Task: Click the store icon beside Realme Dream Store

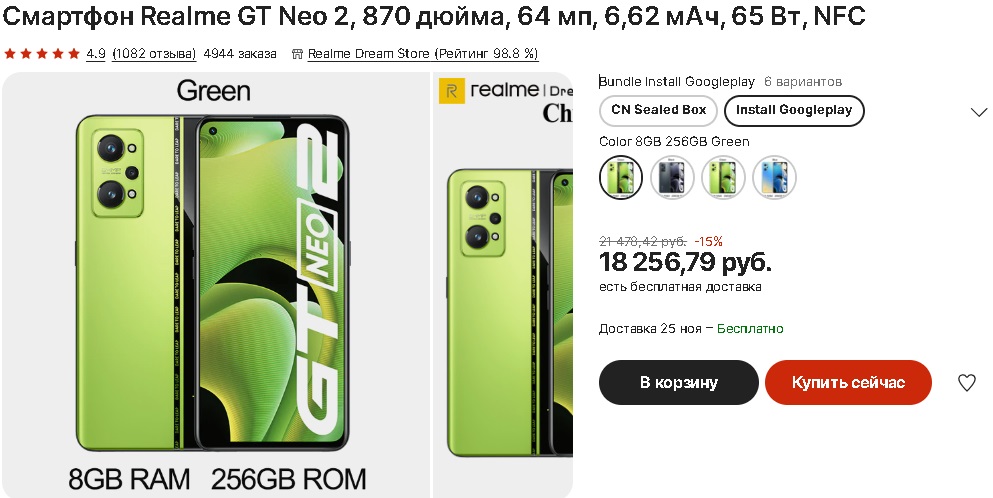Action: (x=297, y=53)
